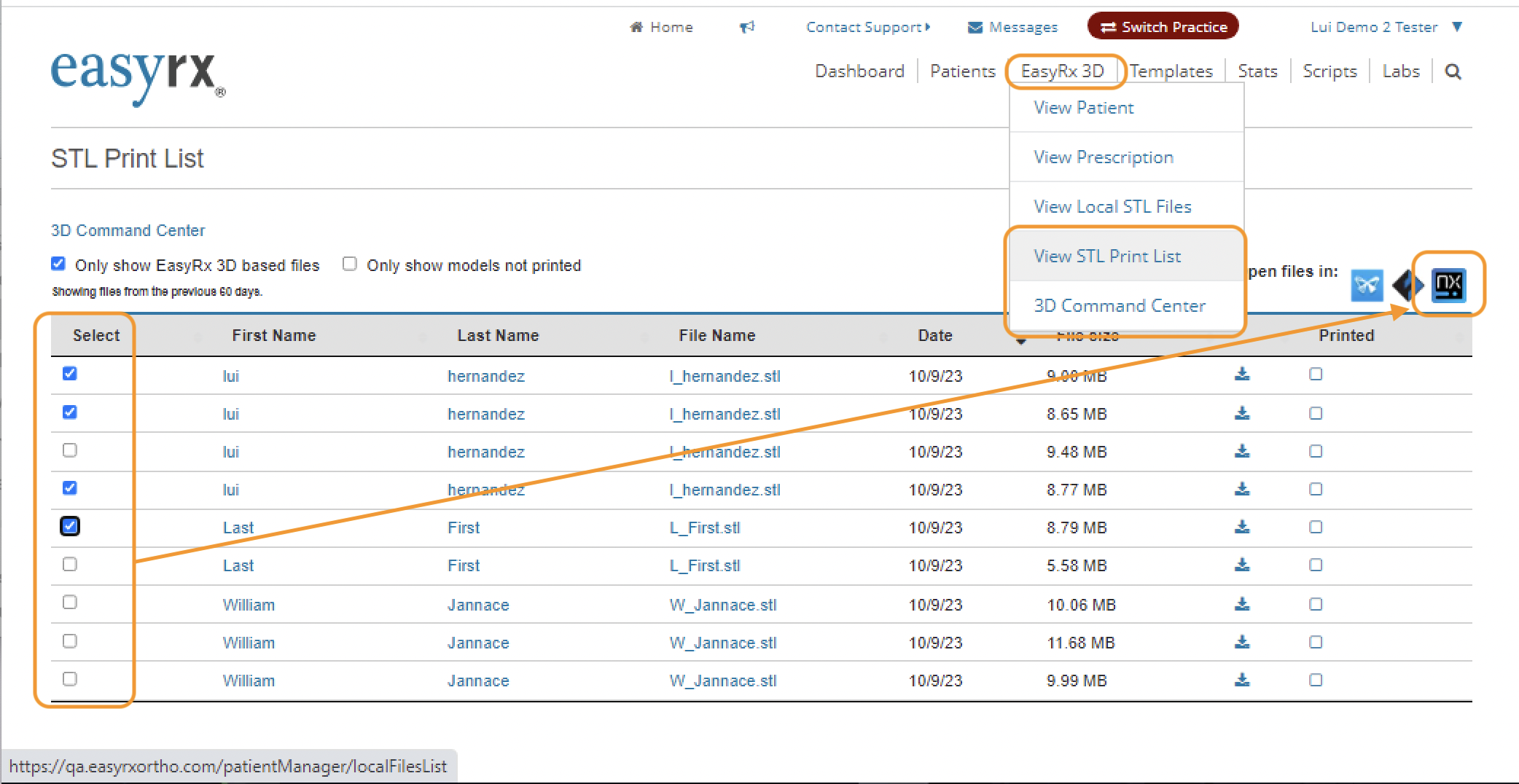Click the 9.48 MB file size cell

tap(1077, 452)
